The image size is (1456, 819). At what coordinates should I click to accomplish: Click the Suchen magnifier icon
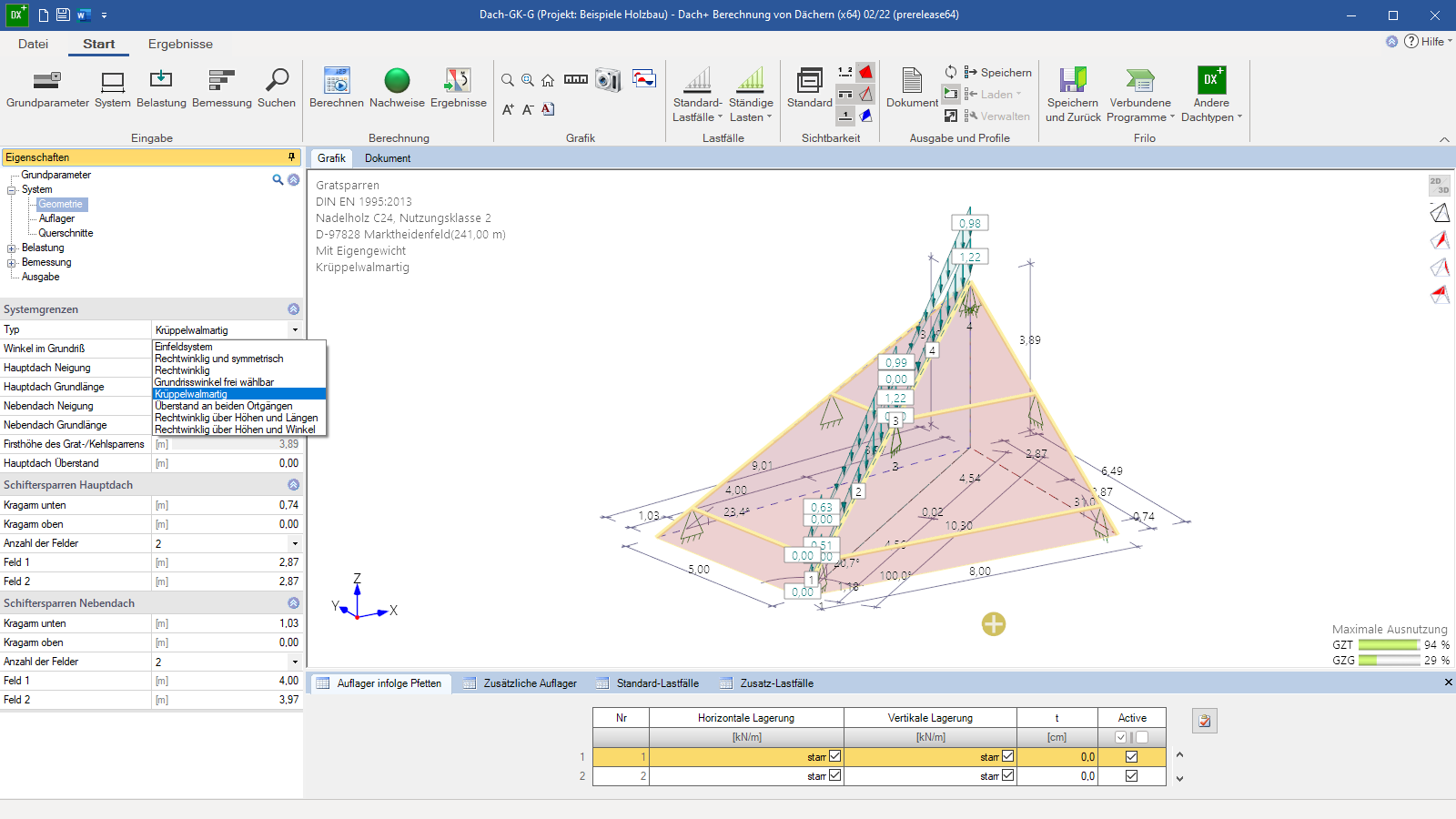click(x=277, y=81)
